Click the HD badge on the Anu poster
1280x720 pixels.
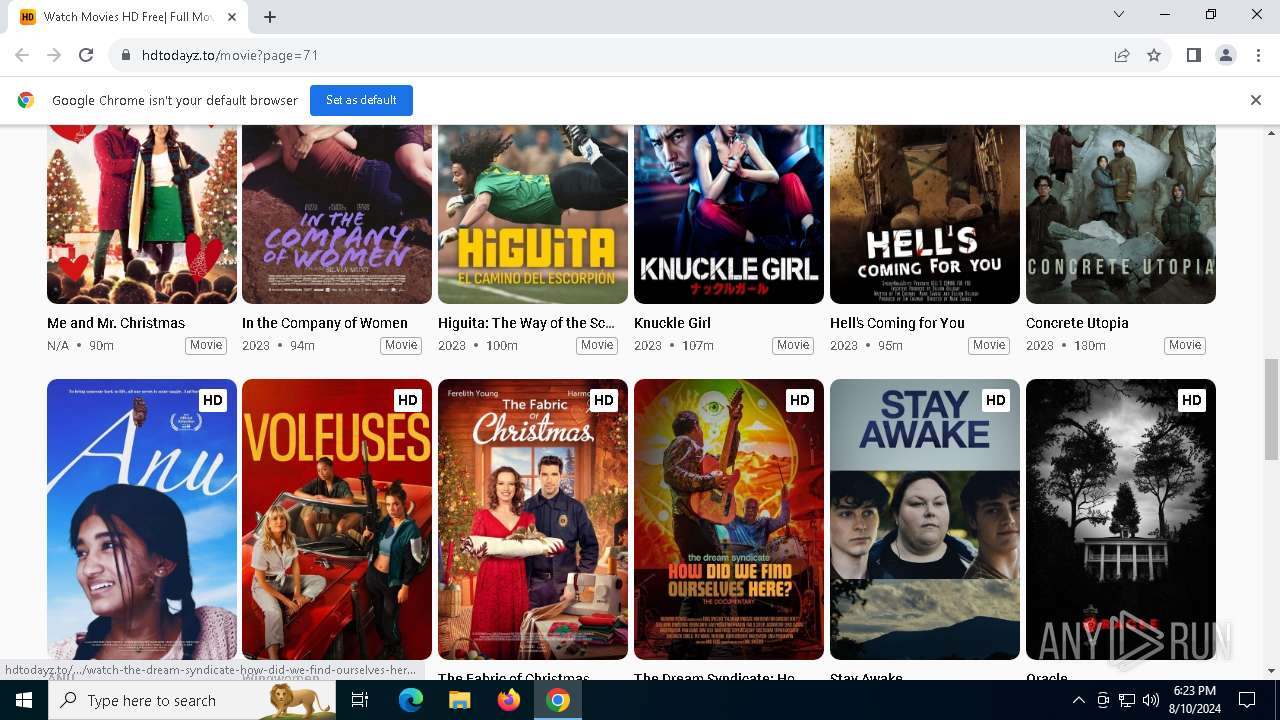[212, 400]
